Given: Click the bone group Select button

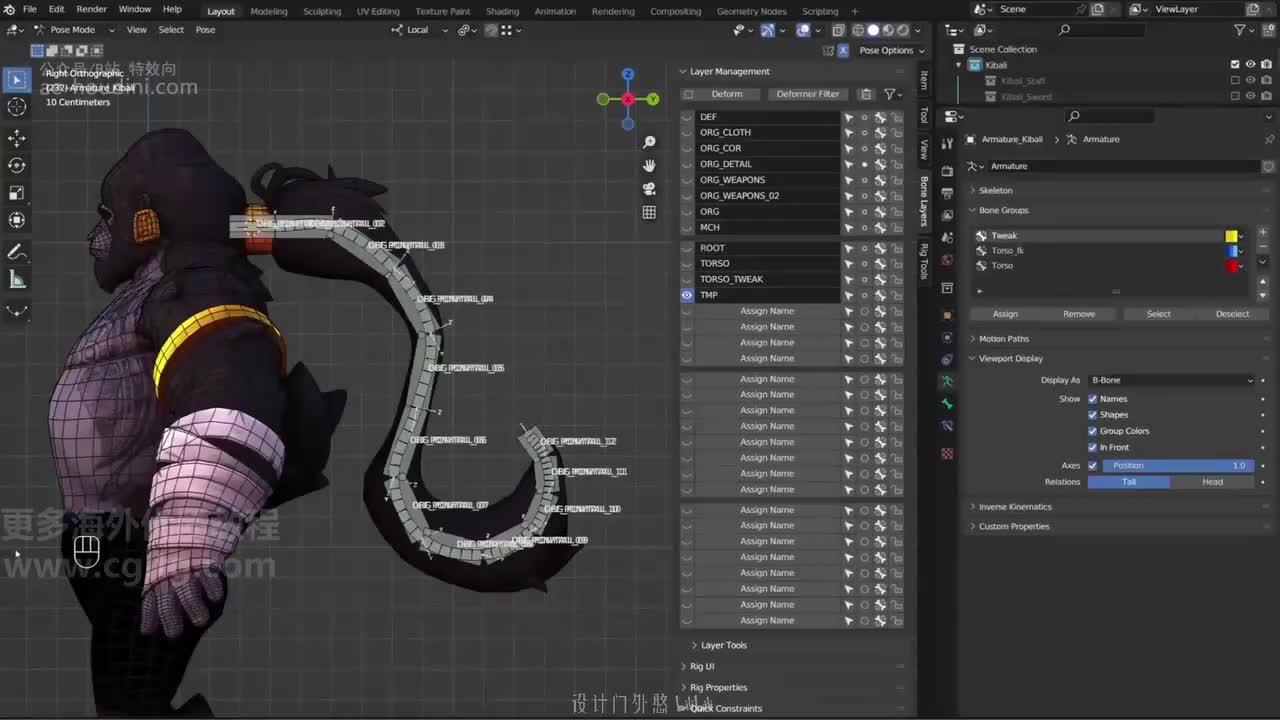Looking at the screenshot, I should [1159, 314].
